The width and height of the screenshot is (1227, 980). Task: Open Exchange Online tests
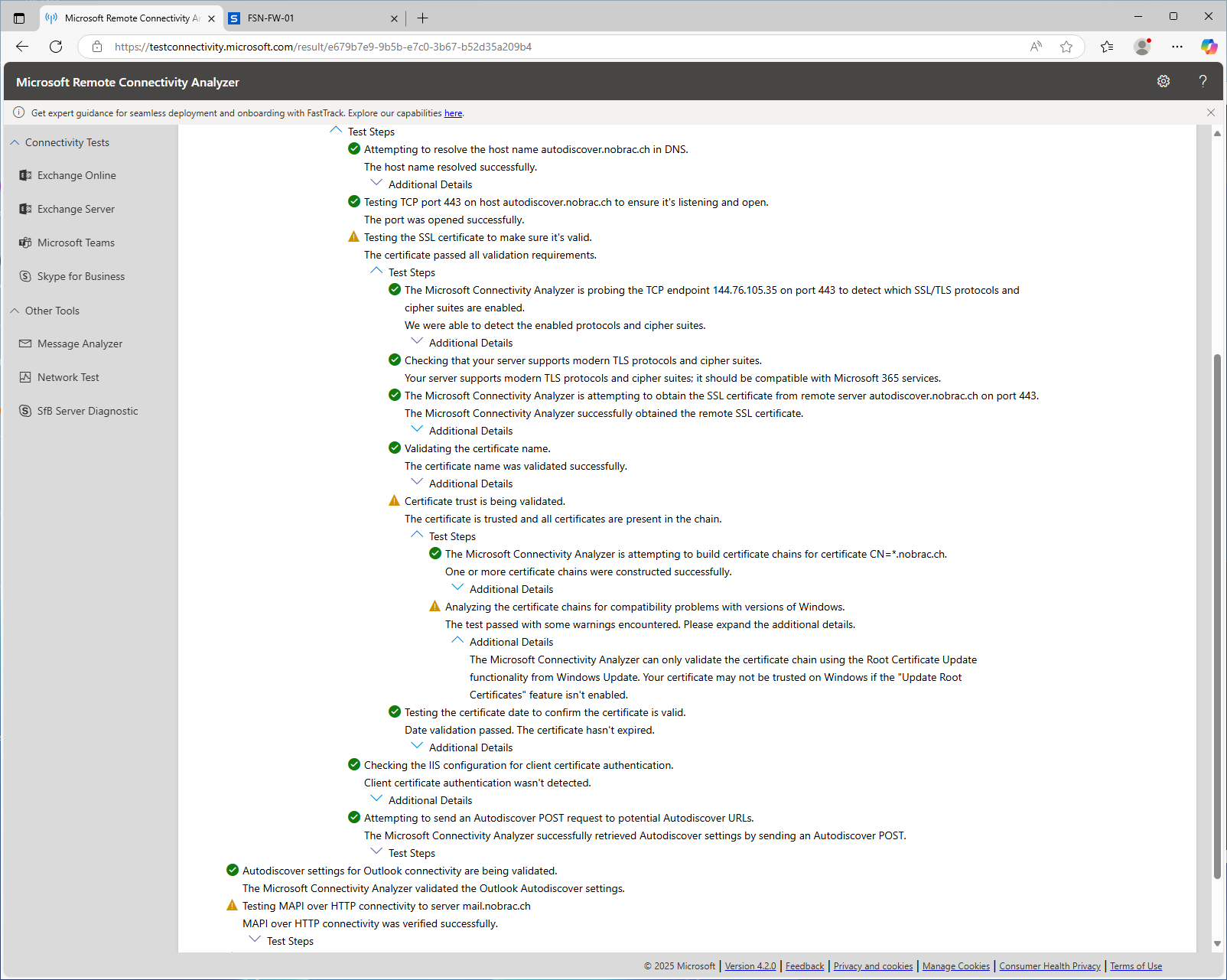coord(76,175)
